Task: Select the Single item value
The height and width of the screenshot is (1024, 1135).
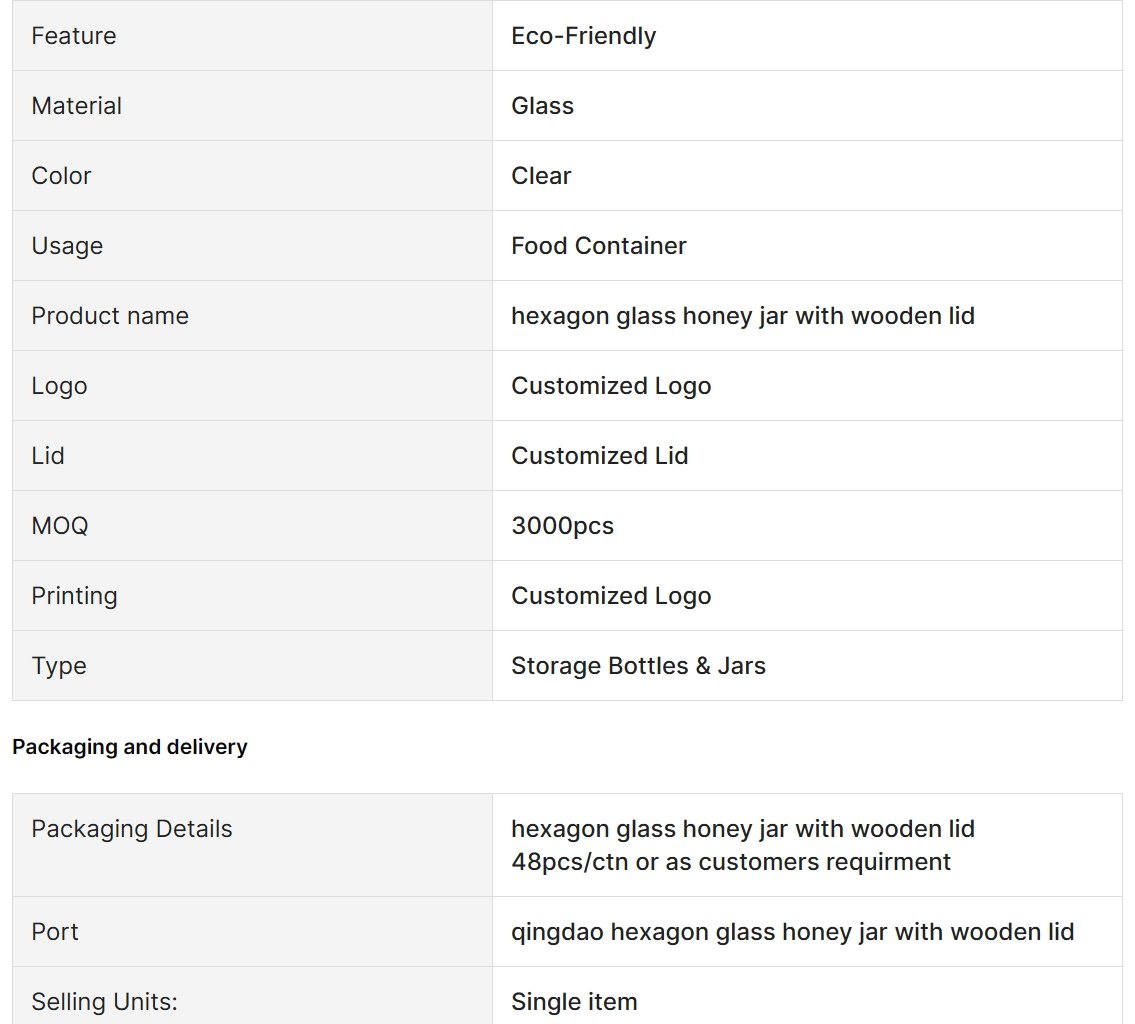Action: [574, 1002]
